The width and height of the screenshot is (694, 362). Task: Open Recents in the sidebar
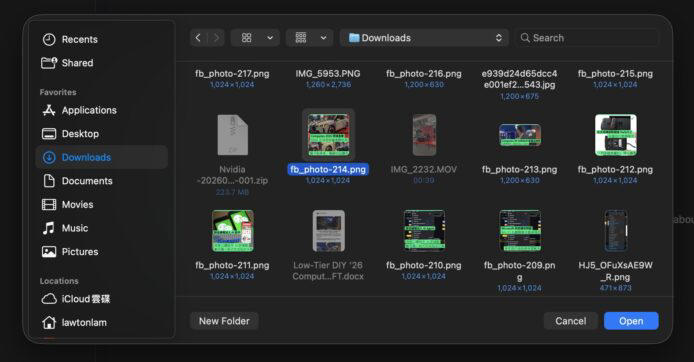pyautogui.click(x=101, y=39)
